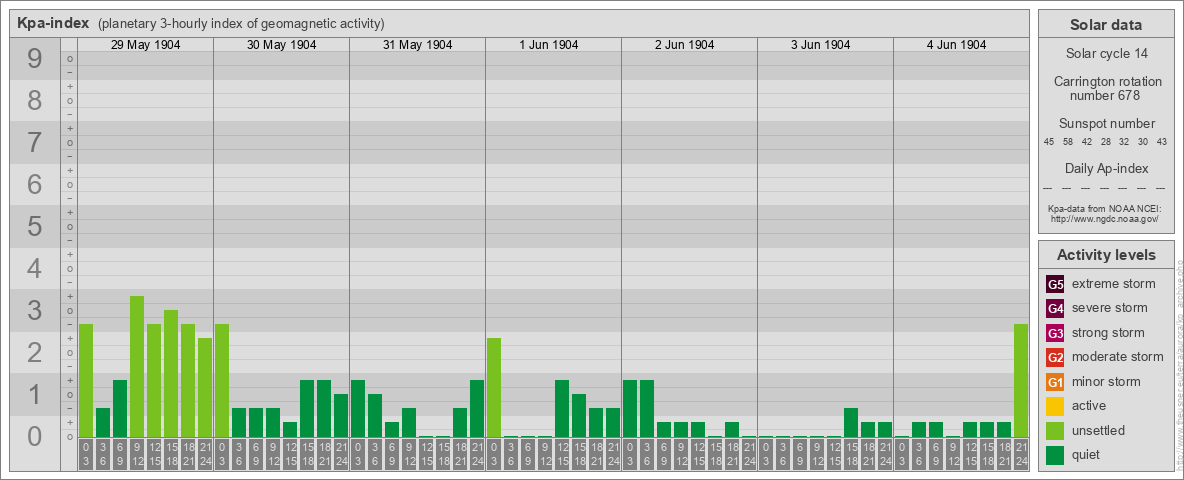
Task: Click the 'minor storm' legend label
Action: (x=1106, y=381)
